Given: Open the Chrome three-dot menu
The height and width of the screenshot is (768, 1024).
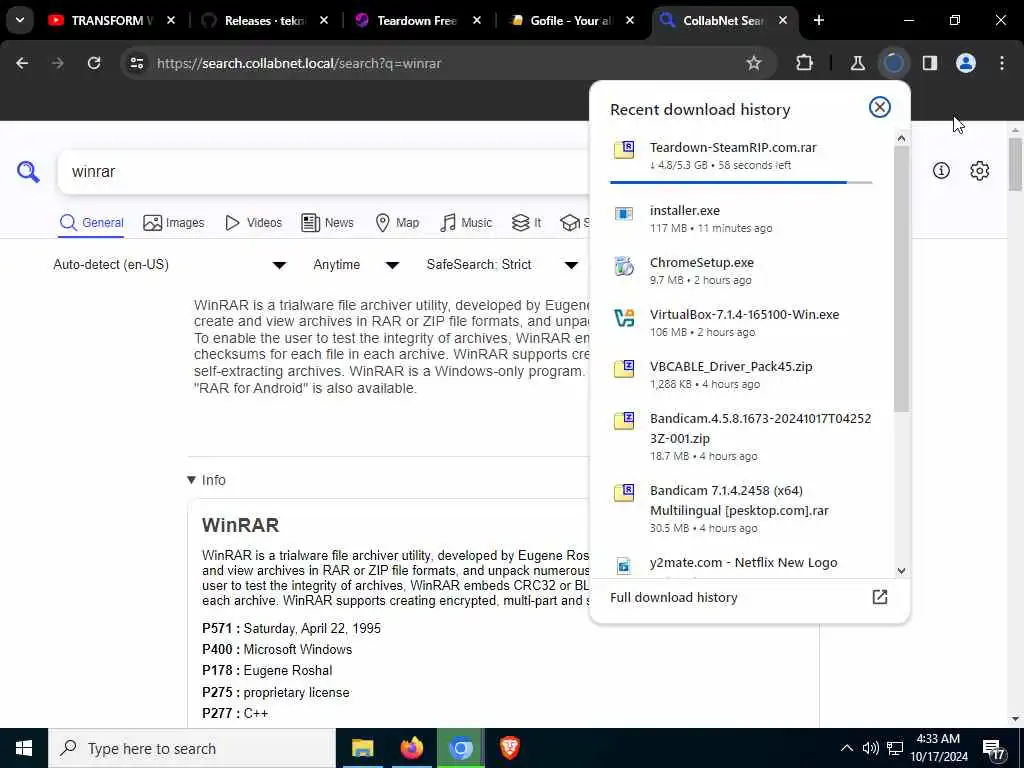Looking at the screenshot, I should tap(1002, 63).
